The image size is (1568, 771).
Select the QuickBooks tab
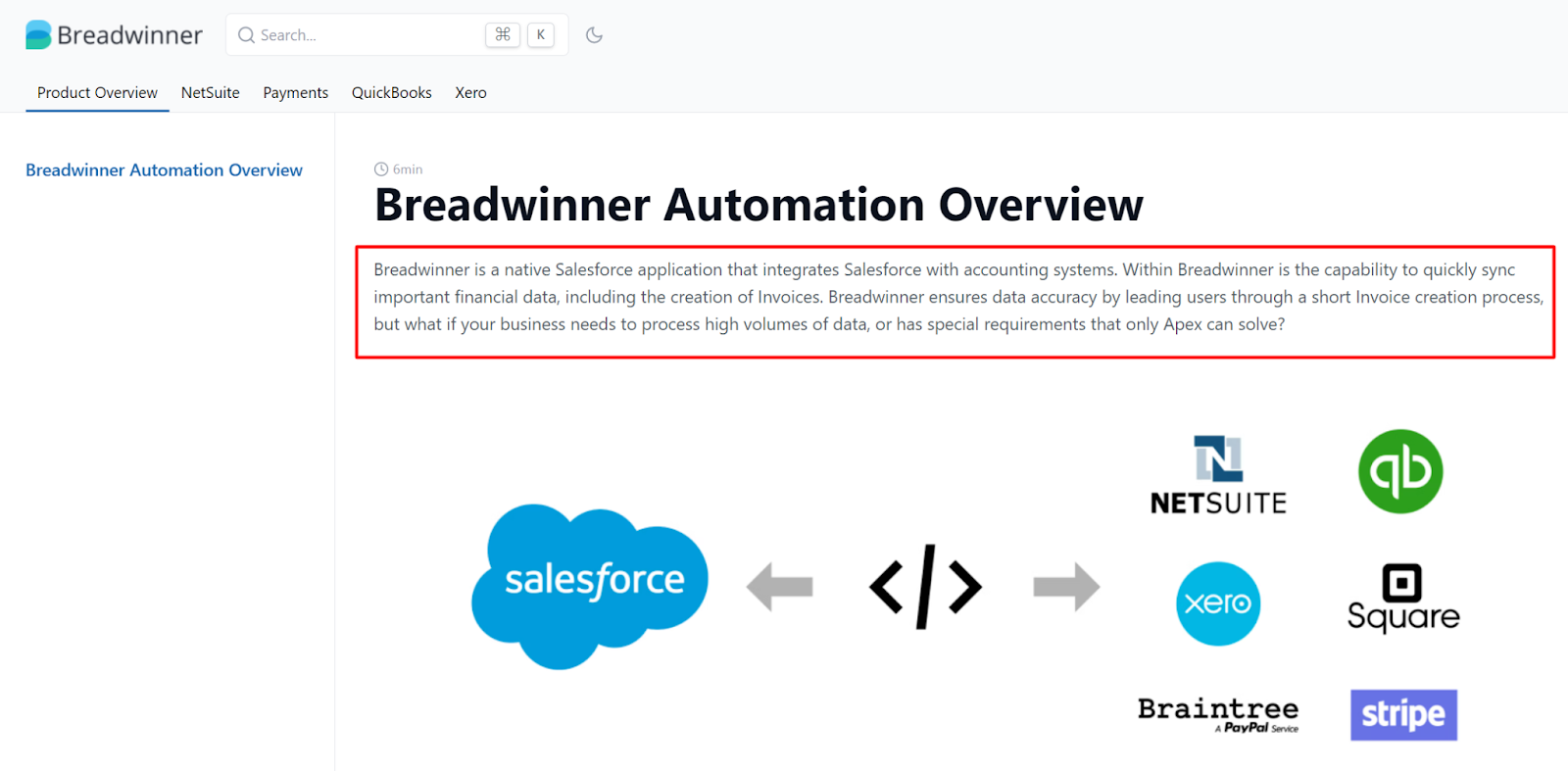[x=392, y=93]
